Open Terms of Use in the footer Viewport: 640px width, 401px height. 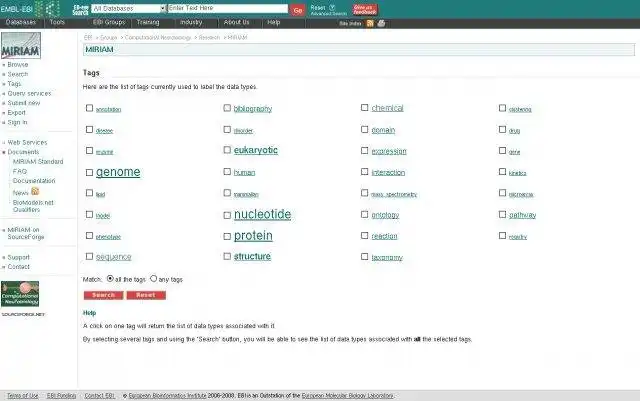pos(22,396)
